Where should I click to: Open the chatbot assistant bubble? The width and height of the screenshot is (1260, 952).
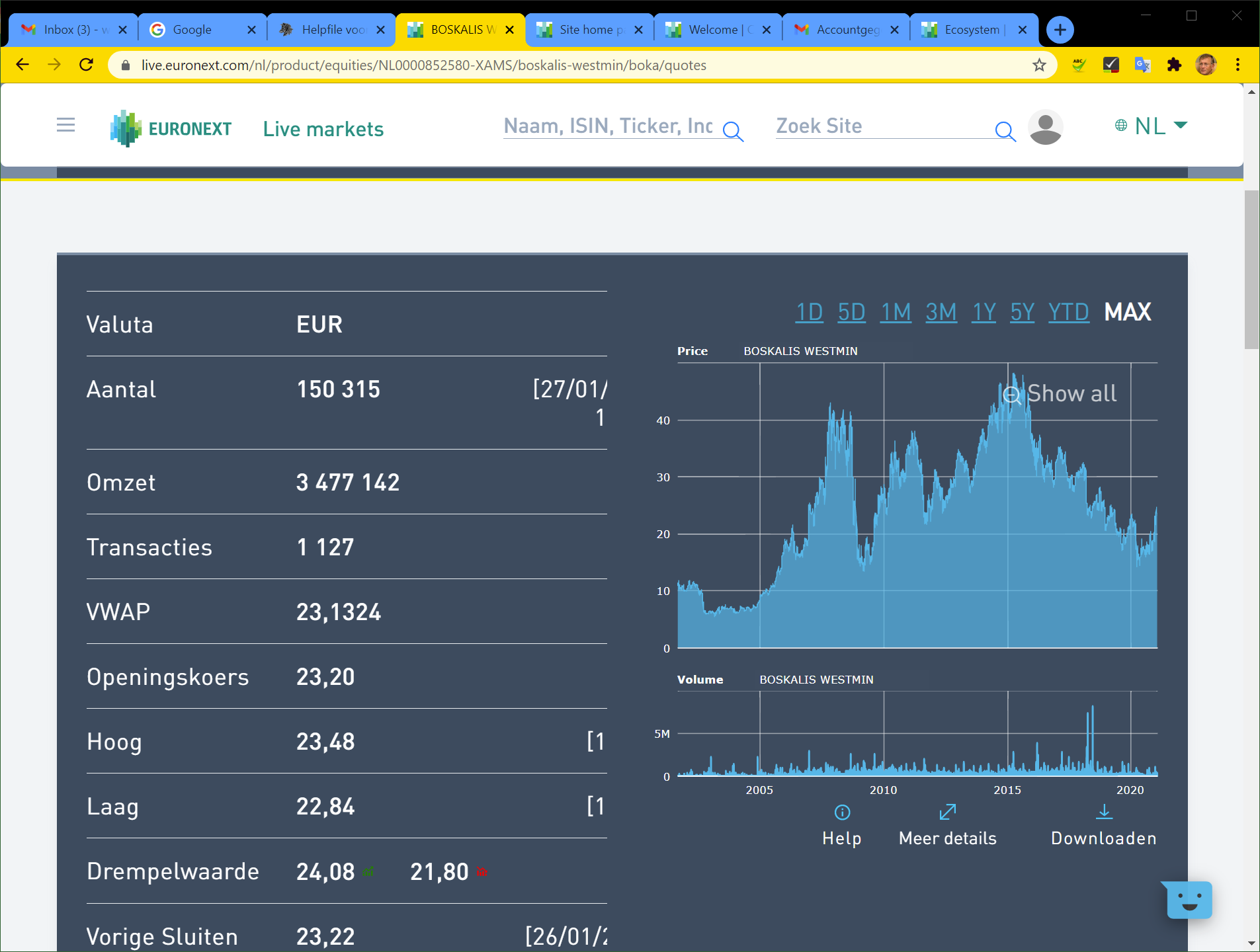pyautogui.click(x=1189, y=900)
